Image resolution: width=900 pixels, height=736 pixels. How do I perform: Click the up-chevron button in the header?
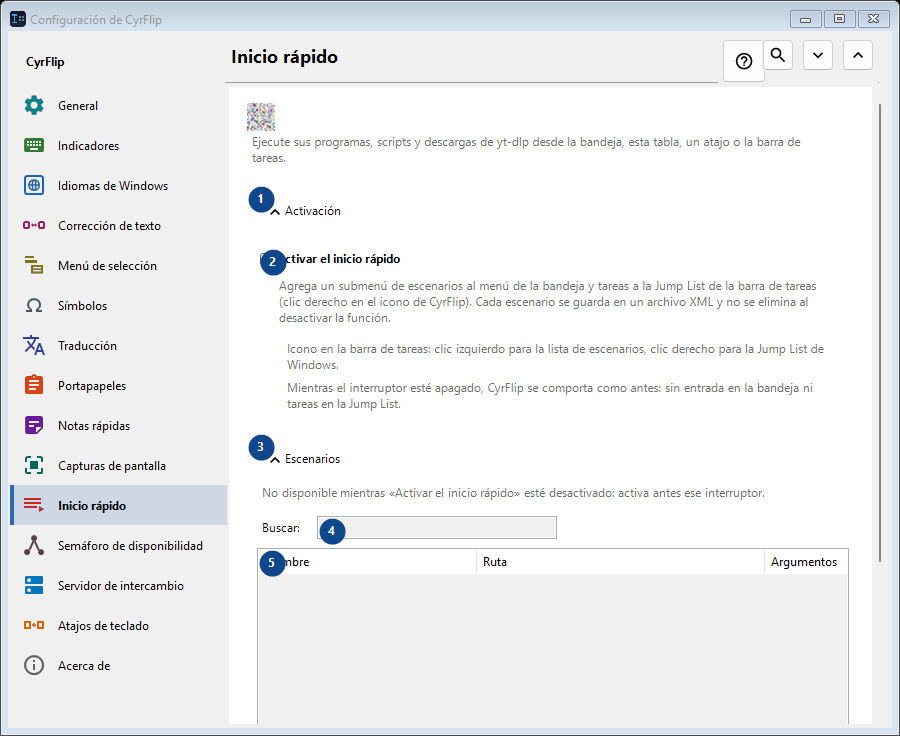[858, 55]
